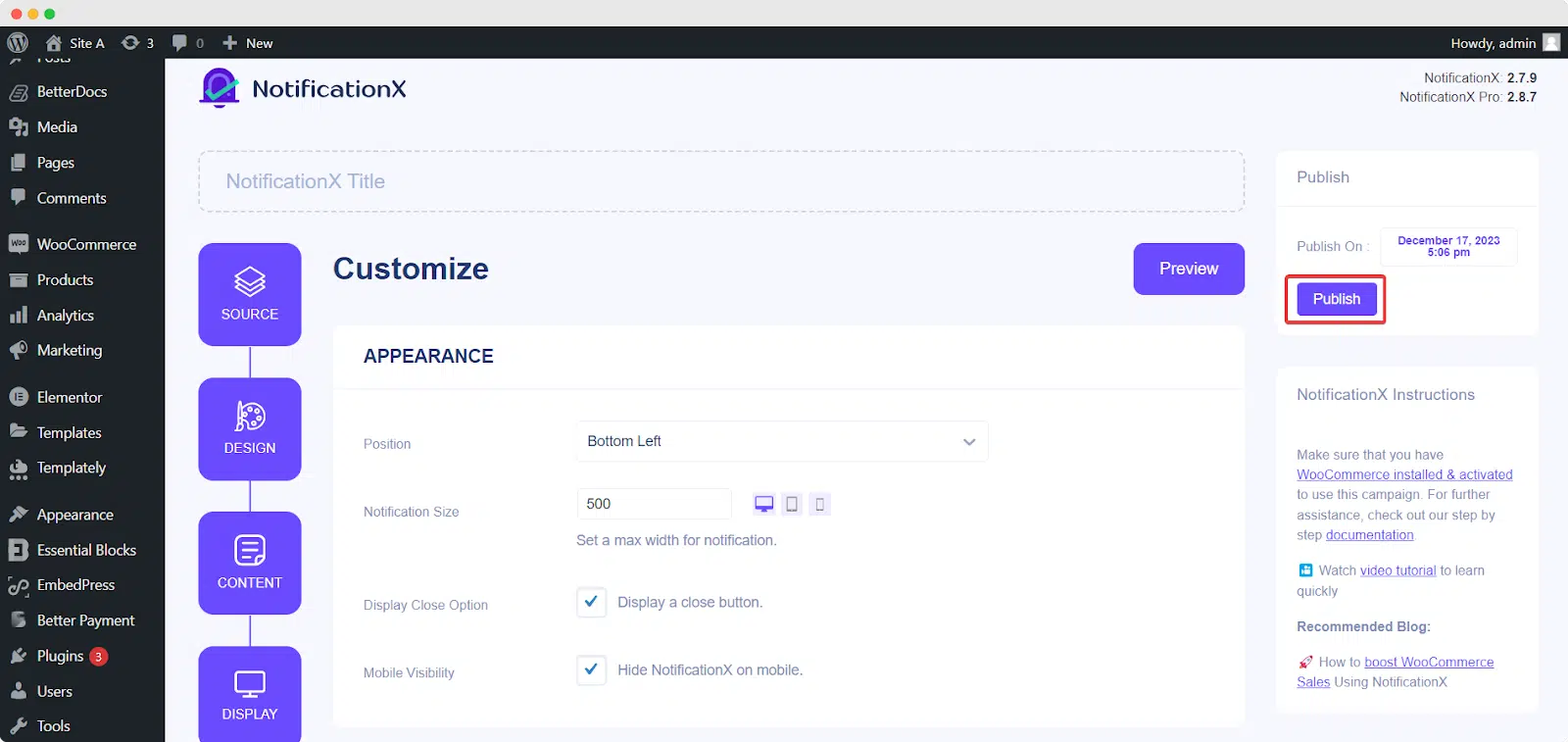The height and width of the screenshot is (742, 1568).
Task: Click the Marketing megaphone icon
Action: pos(18,350)
